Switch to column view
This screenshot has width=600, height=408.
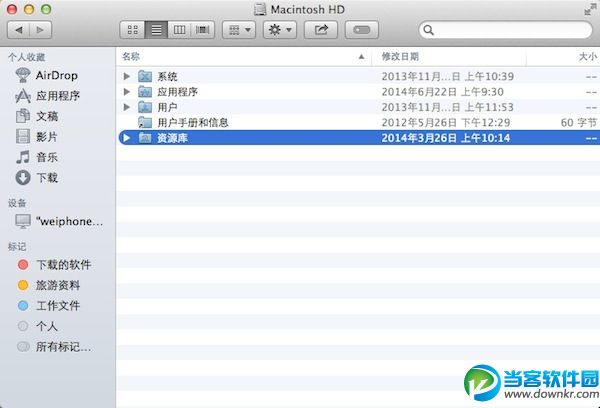[179, 30]
